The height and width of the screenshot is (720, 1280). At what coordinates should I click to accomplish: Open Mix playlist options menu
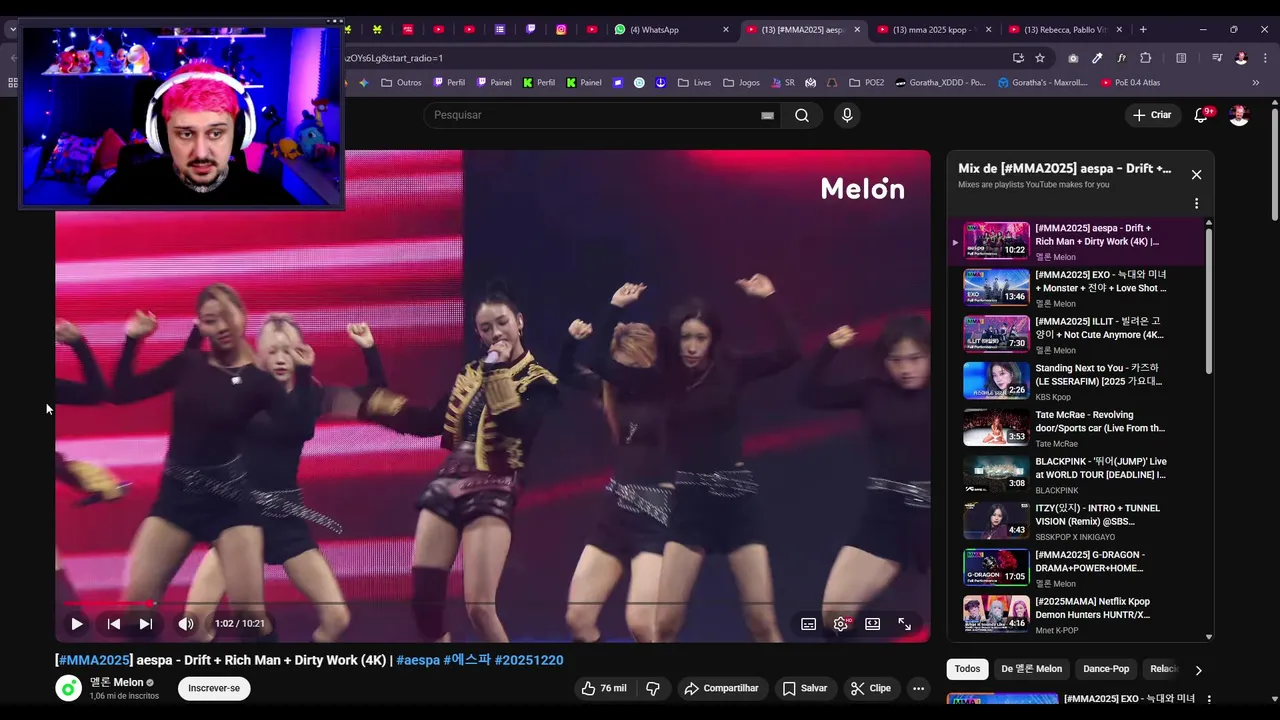(x=1196, y=203)
